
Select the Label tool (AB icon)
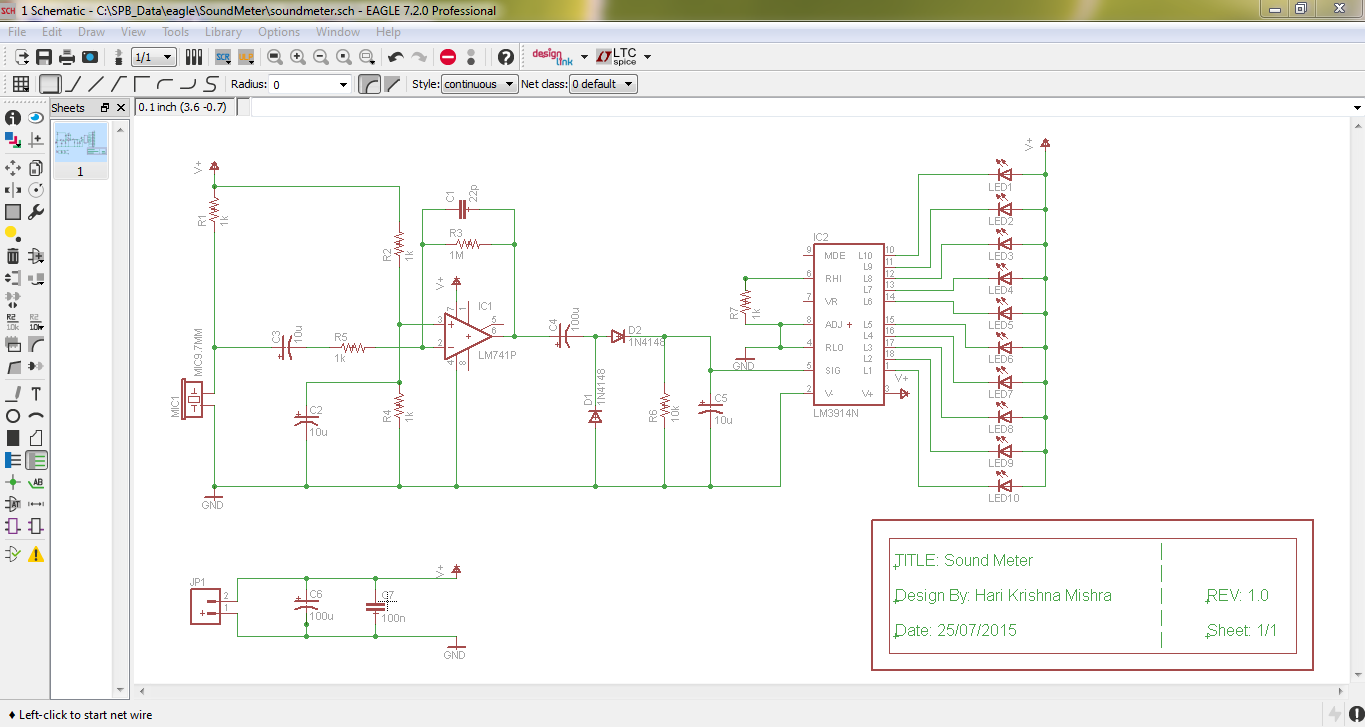tap(37, 482)
